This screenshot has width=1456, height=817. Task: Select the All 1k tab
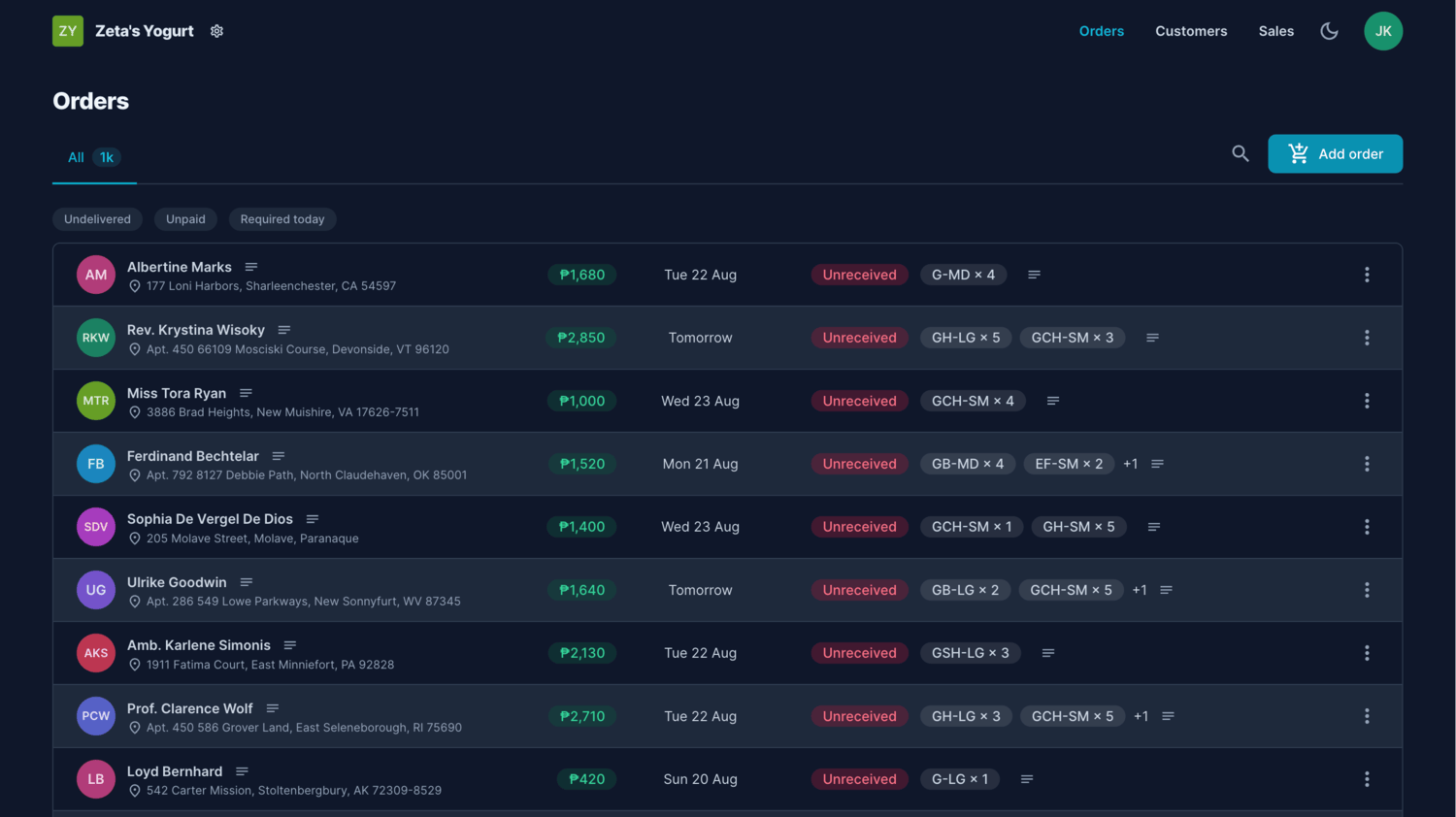(x=94, y=157)
